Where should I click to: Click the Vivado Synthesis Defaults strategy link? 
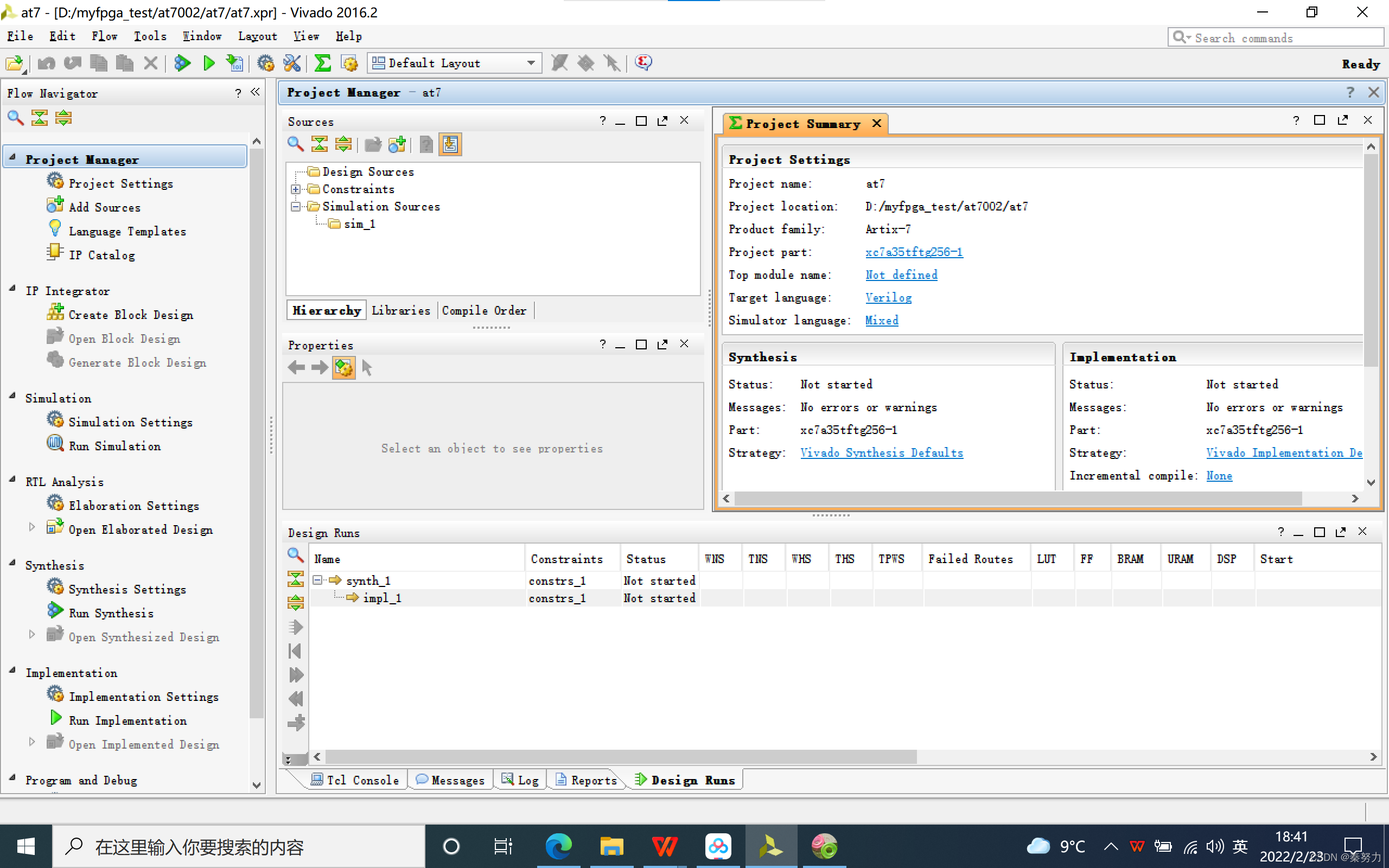tap(881, 453)
